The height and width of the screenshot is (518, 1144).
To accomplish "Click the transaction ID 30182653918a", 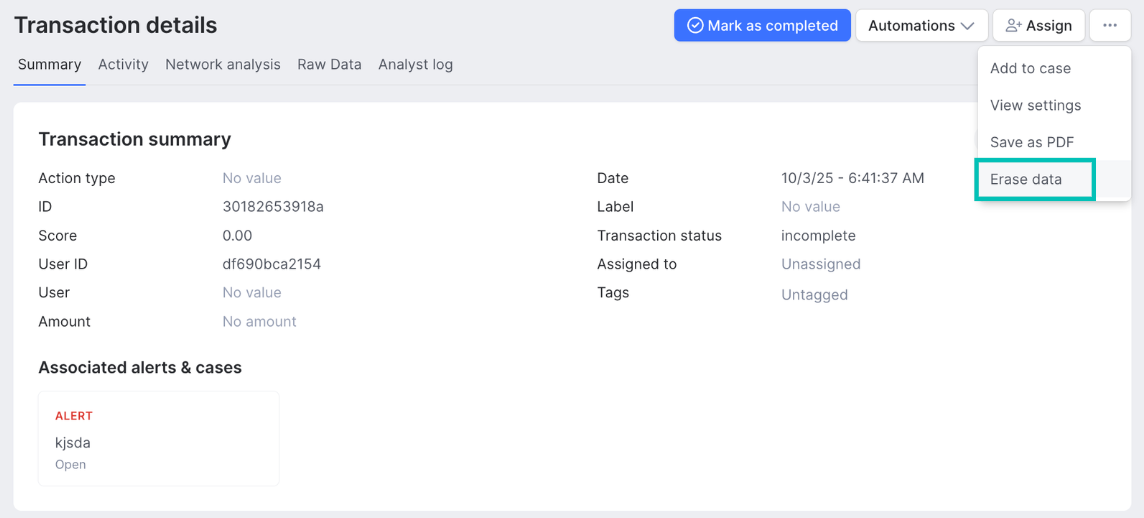I will 272,207.
